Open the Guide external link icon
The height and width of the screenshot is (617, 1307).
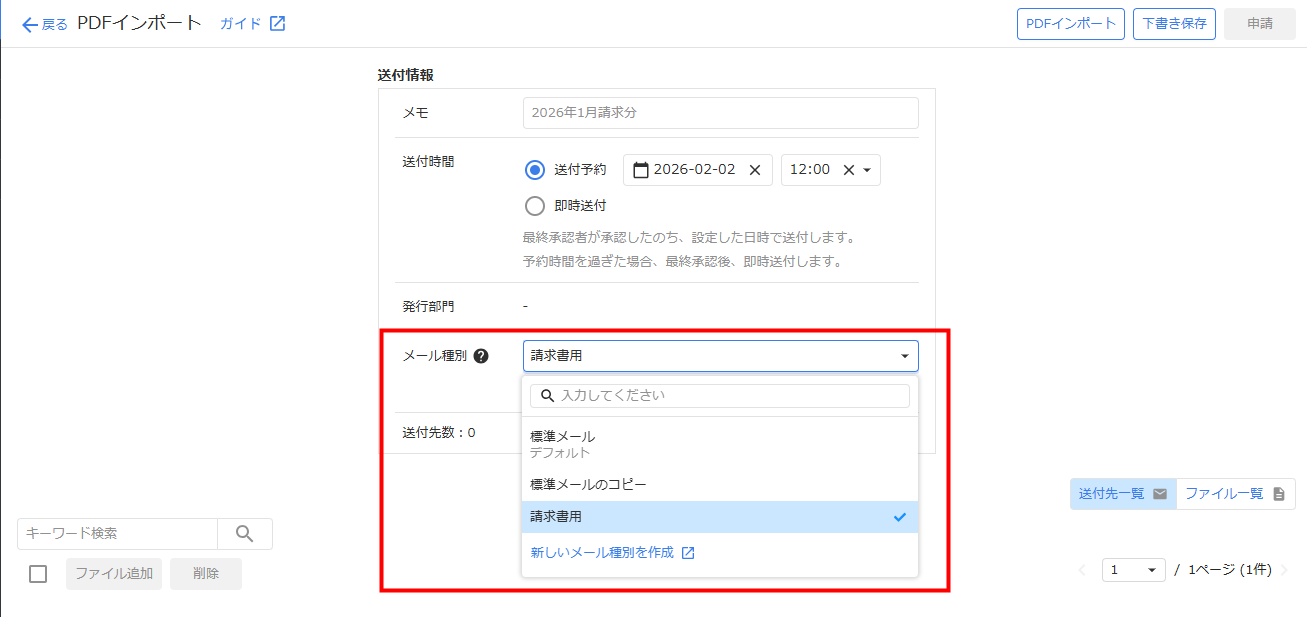pos(277,23)
